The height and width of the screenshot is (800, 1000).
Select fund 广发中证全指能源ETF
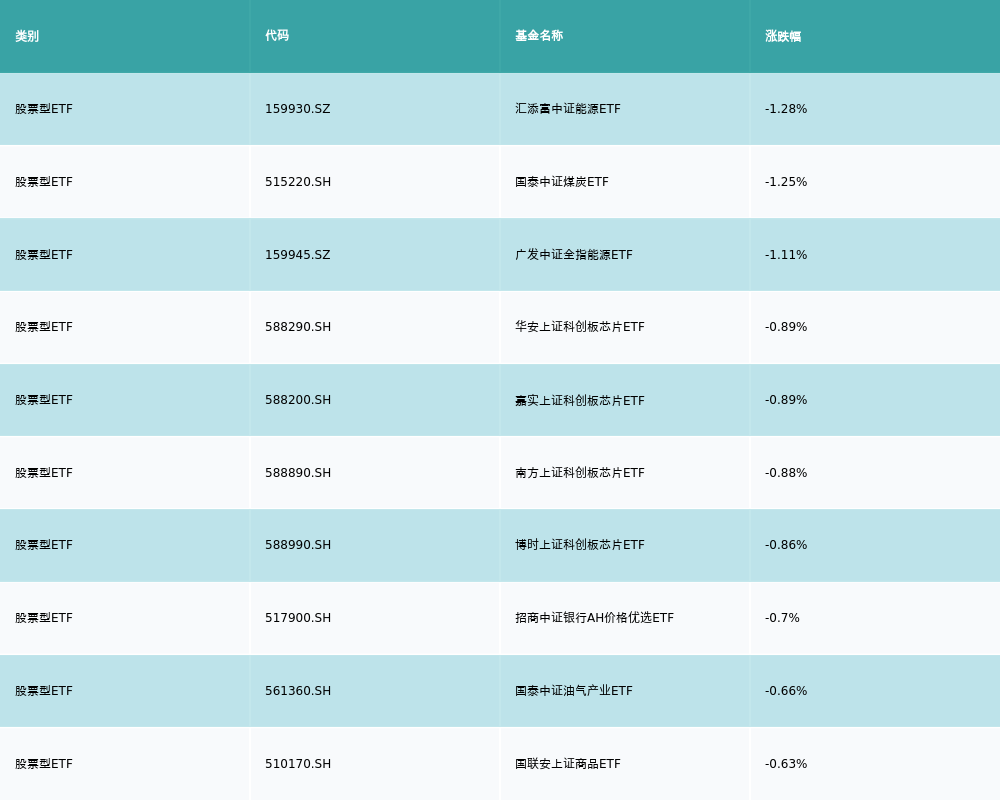(x=574, y=255)
